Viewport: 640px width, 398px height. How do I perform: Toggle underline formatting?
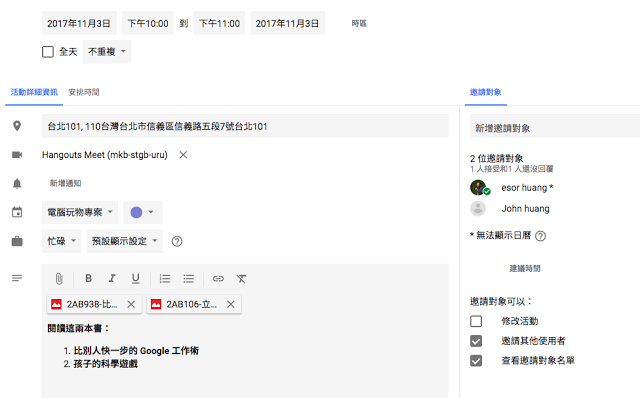(136, 279)
